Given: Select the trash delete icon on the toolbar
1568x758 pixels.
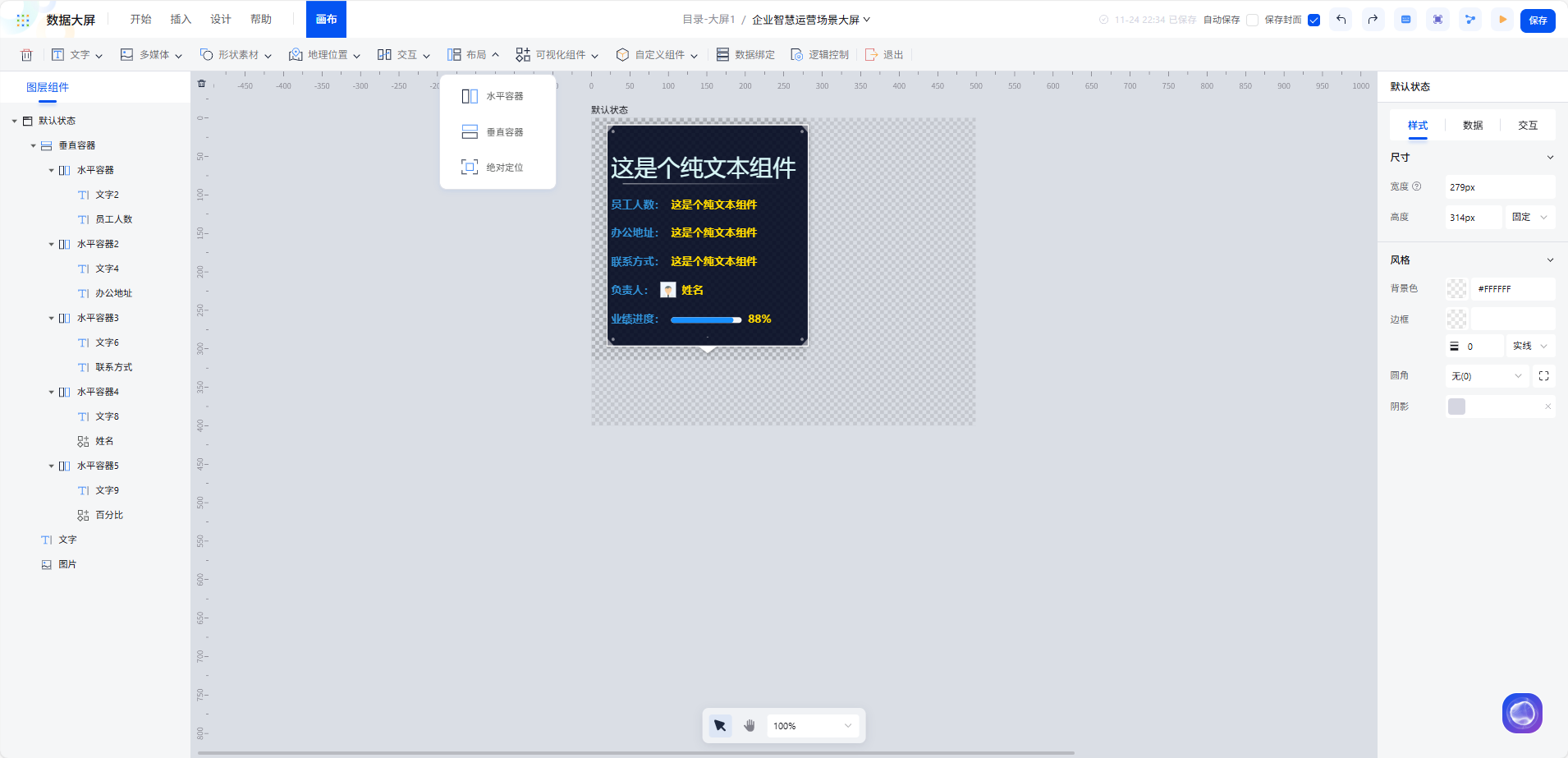Looking at the screenshot, I should tap(25, 54).
